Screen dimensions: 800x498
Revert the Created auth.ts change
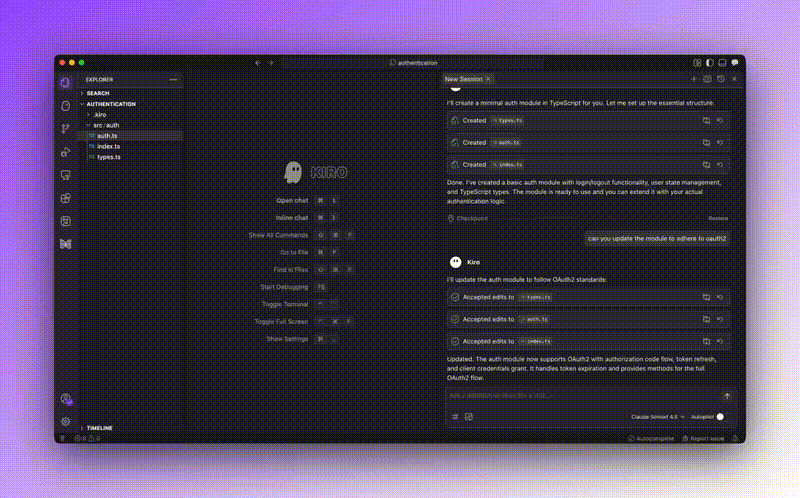click(720, 143)
